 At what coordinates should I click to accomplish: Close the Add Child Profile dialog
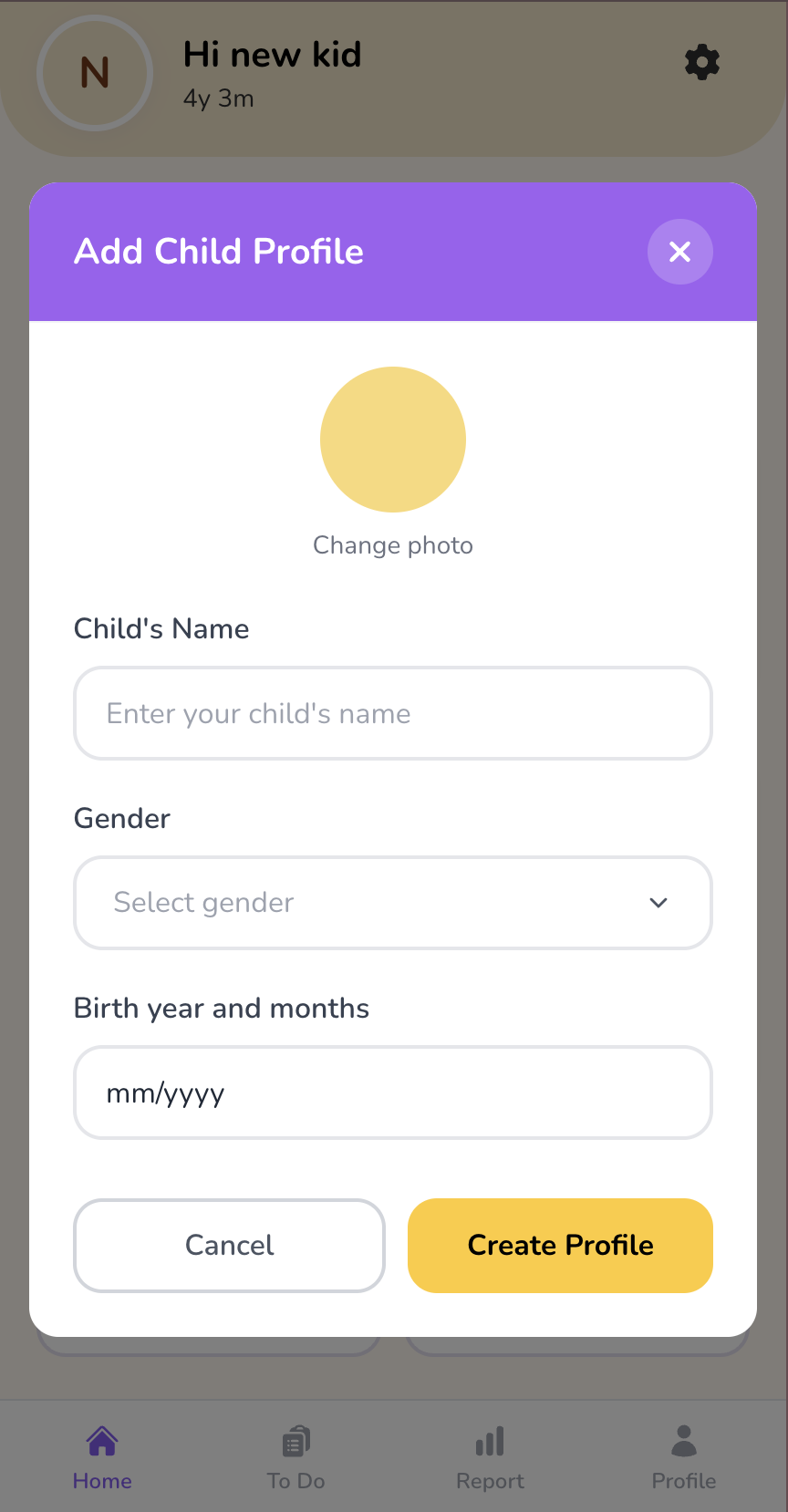click(x=679, y=252)
